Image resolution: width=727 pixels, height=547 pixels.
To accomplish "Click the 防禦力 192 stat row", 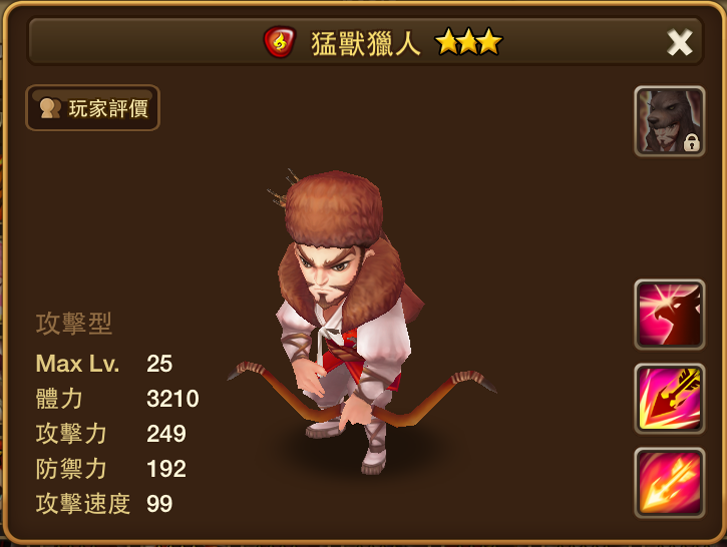I will click(111, 469).
